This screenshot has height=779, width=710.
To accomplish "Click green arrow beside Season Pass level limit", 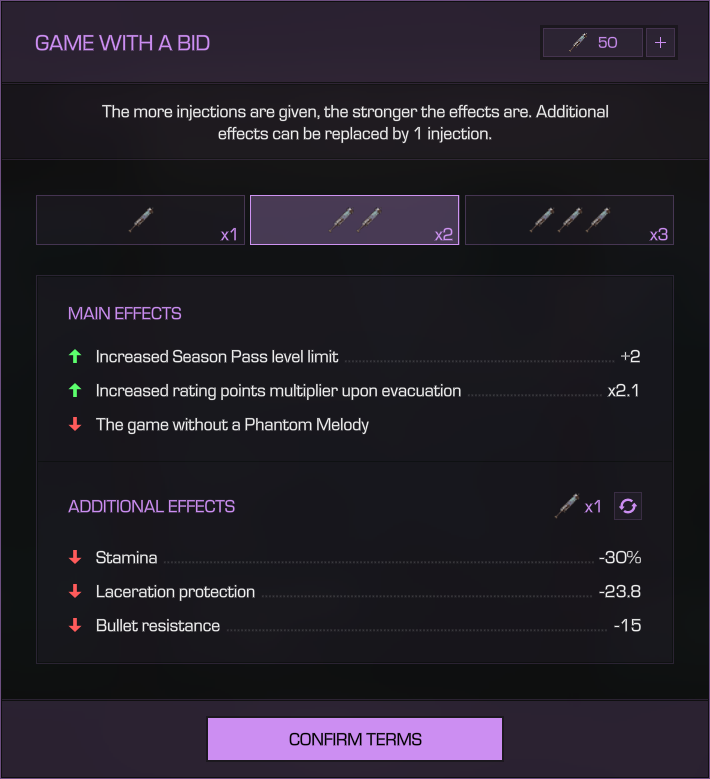I will point(74,356).
